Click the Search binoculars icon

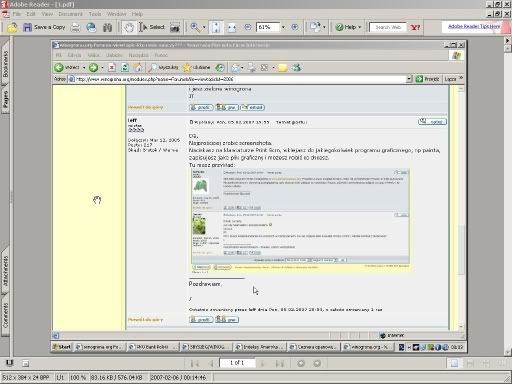pyautogui.click(x=107, y=27)
